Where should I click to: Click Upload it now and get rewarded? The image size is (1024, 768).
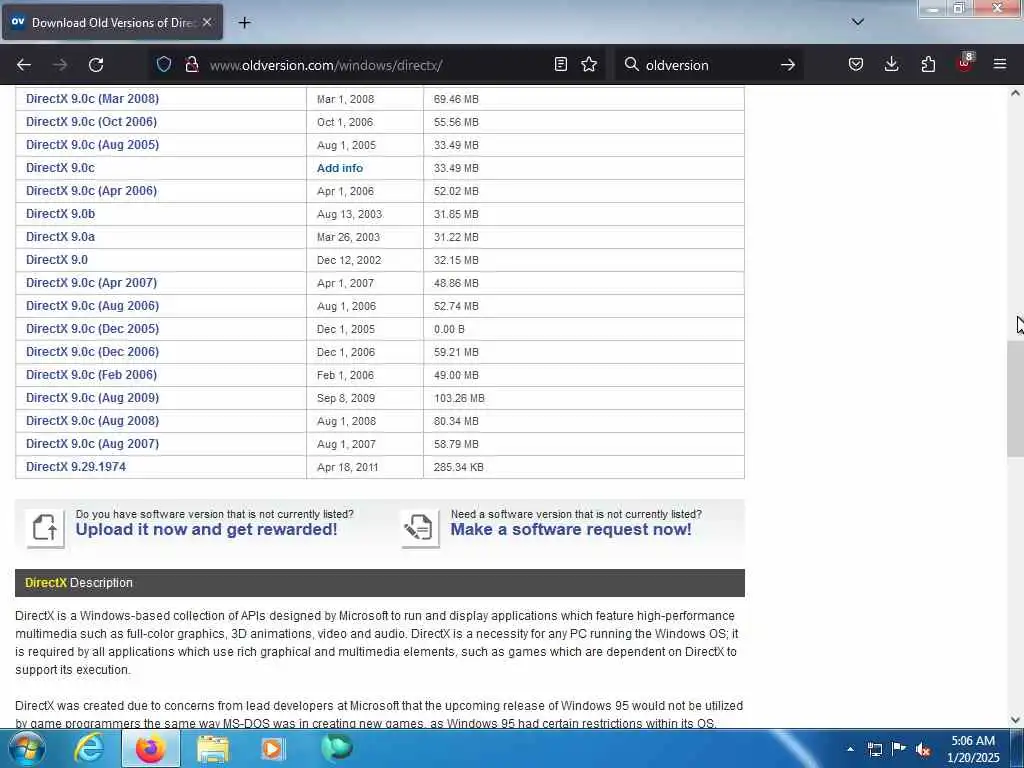(x=206, y=529)
